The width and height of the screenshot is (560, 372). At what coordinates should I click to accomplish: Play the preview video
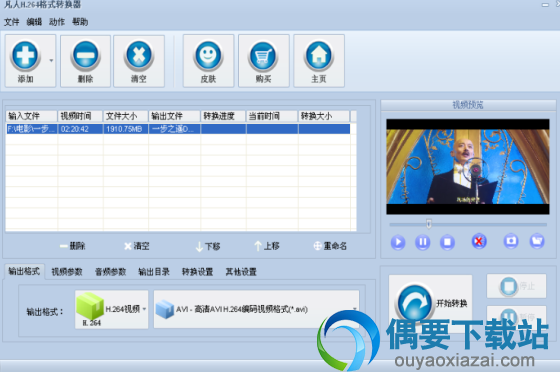click(x=398, y=242)
